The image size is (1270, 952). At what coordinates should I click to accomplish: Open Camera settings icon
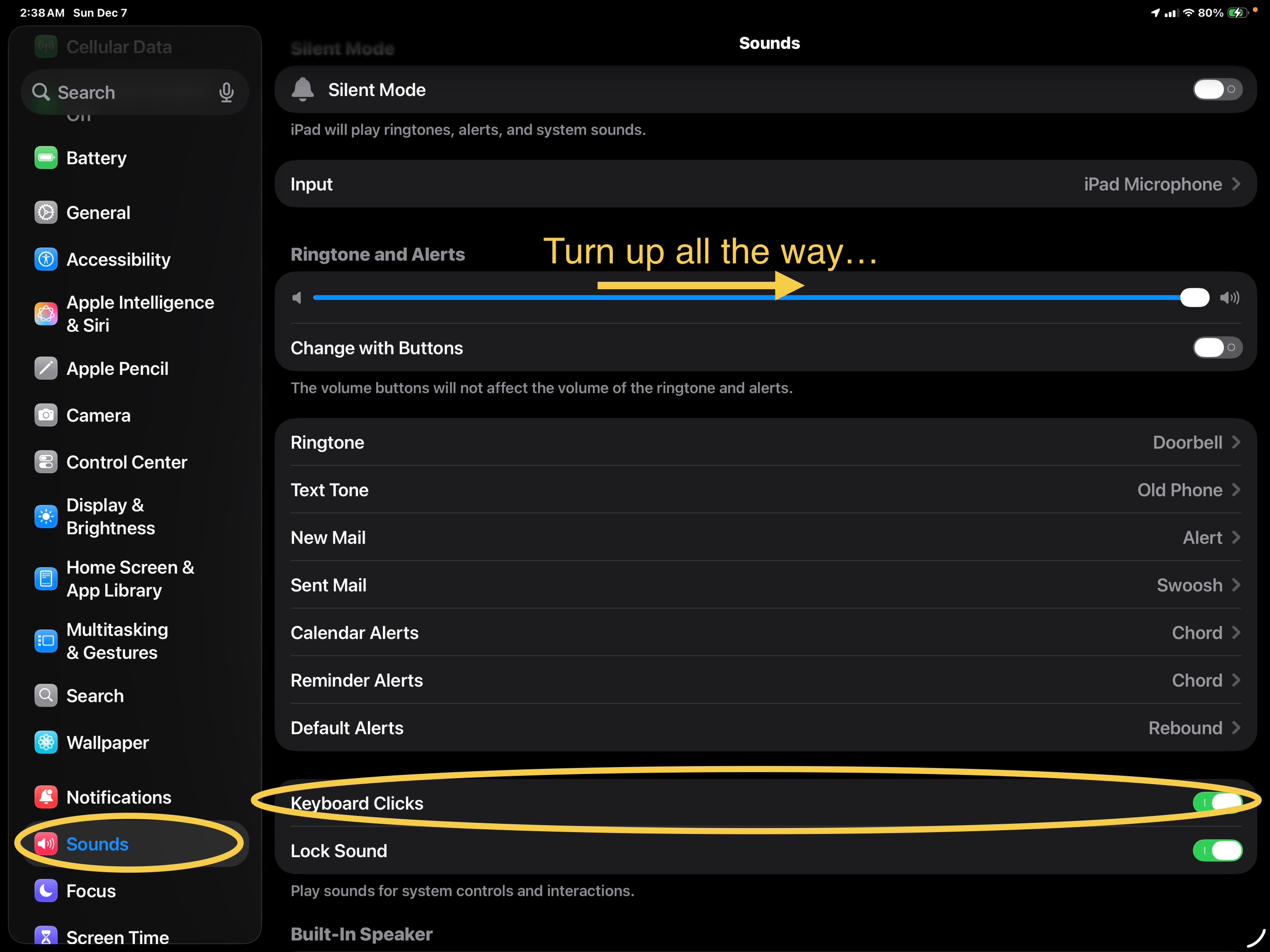(46, 415)
